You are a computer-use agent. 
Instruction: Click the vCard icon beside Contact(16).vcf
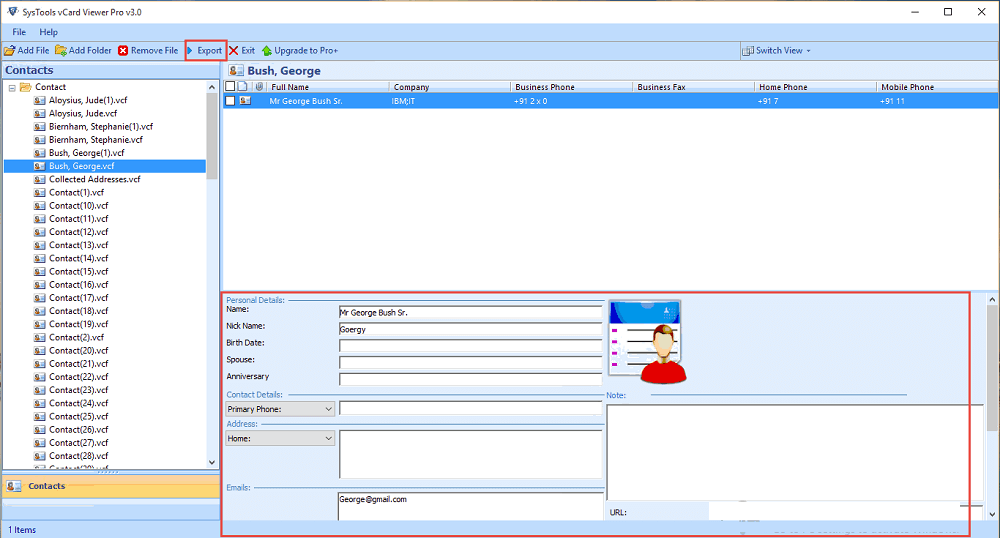coord(40,285)
